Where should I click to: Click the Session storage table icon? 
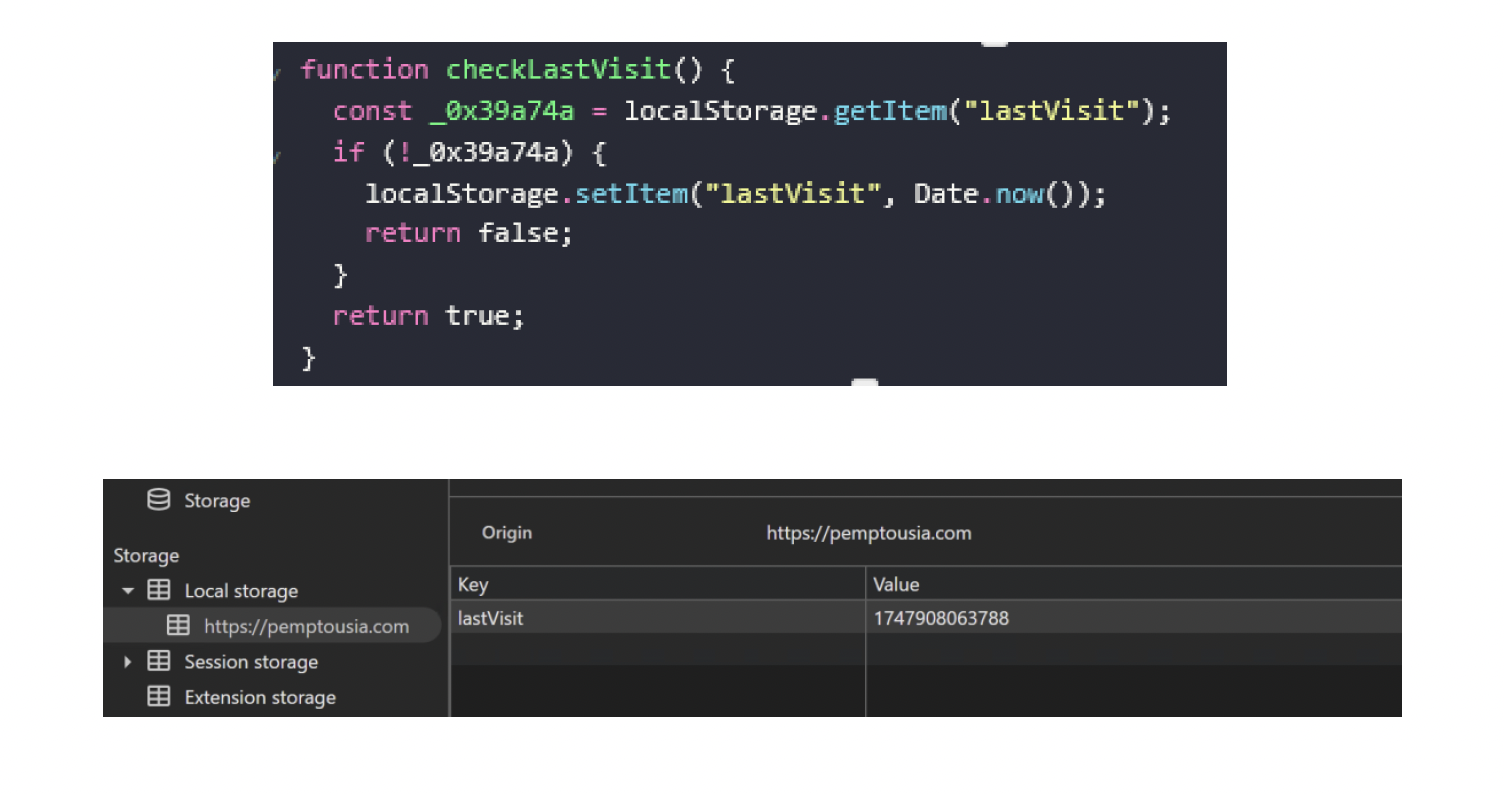159,662
